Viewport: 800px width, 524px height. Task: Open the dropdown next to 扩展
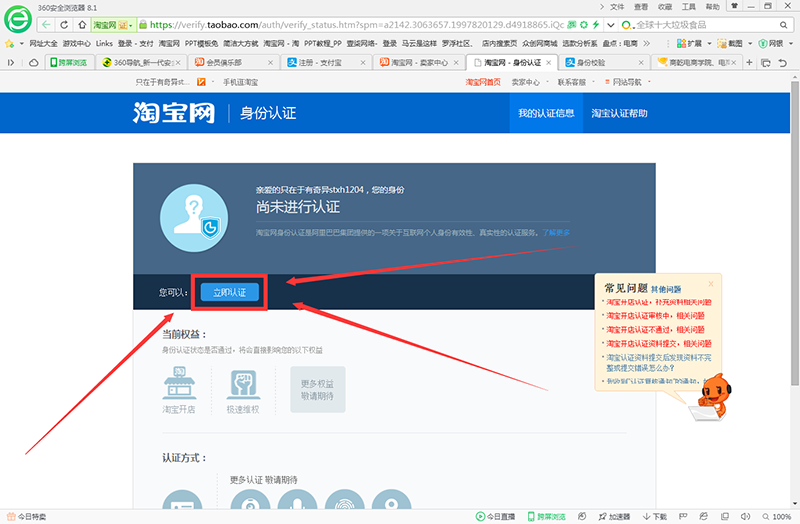709,43
